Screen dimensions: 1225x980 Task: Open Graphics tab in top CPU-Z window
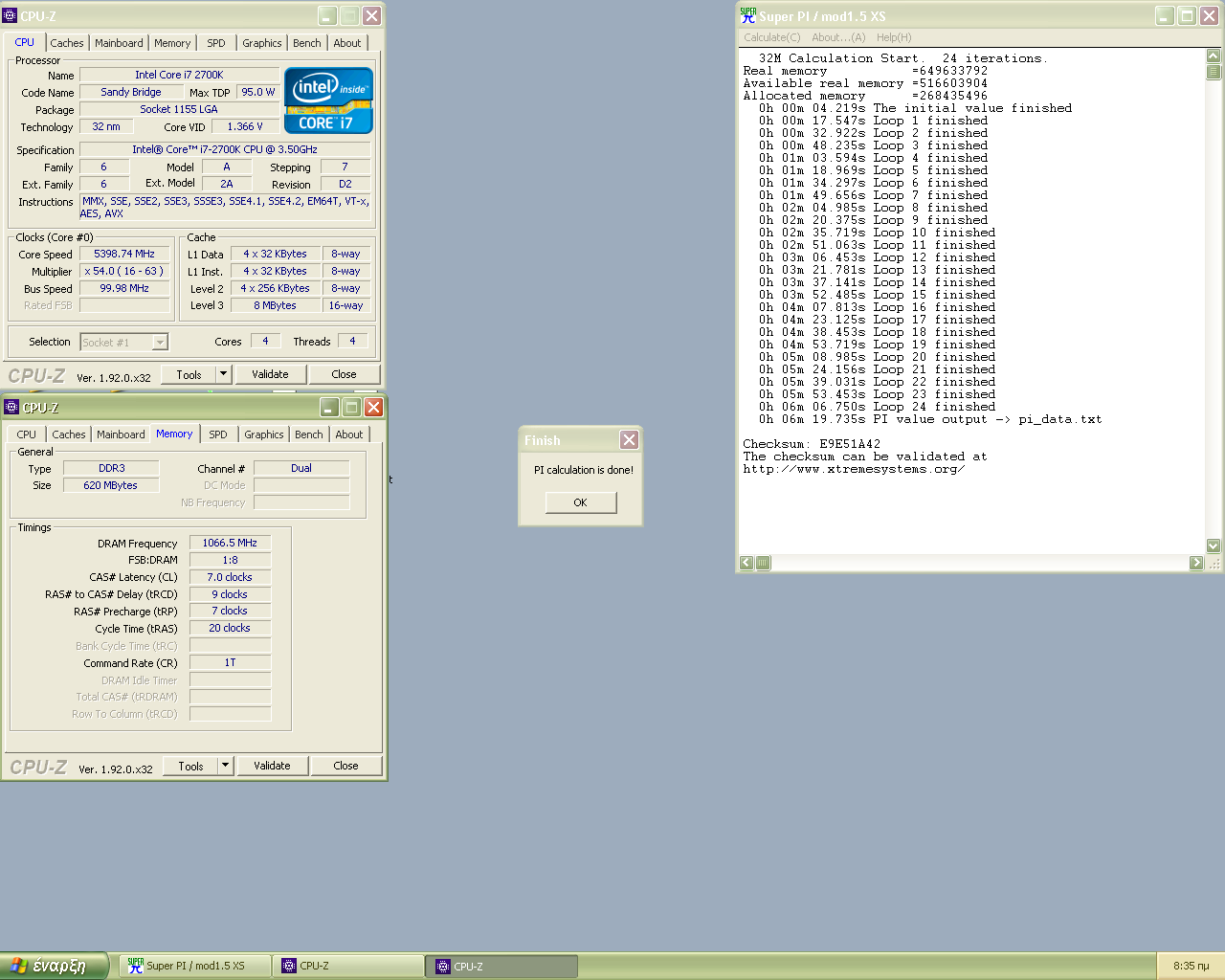click(261, 43)
